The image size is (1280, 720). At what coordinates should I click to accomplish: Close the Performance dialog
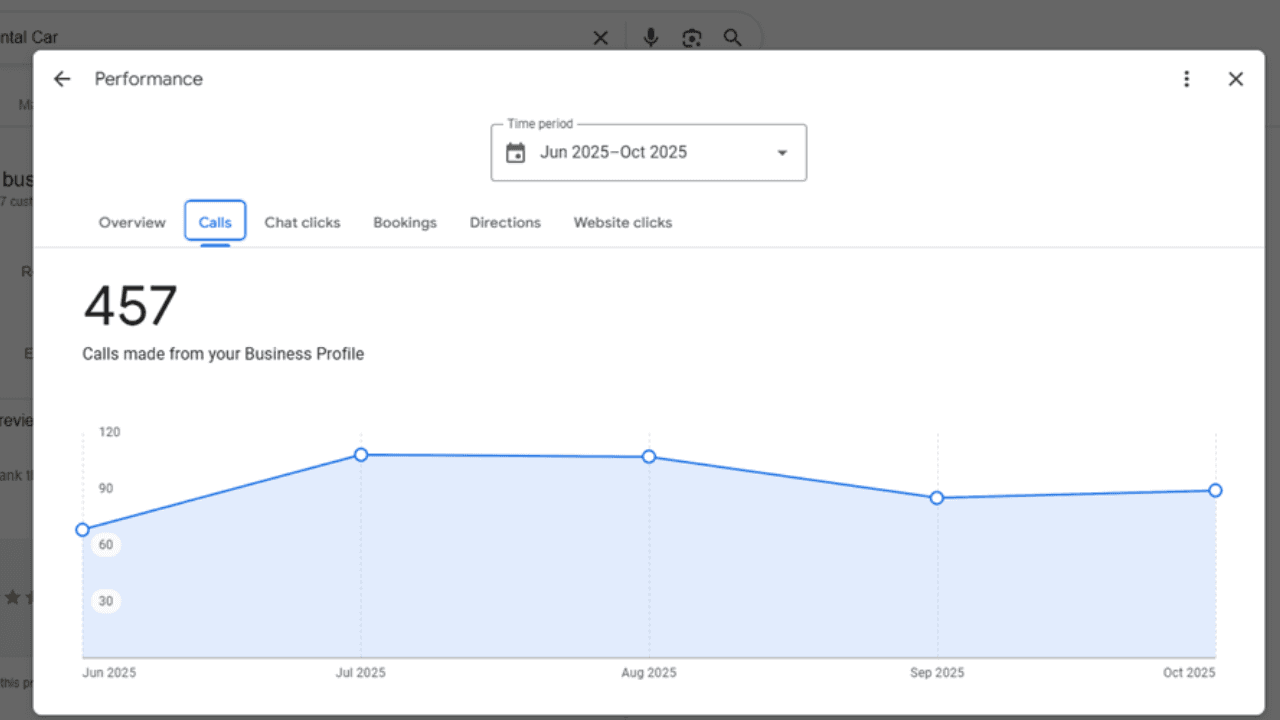(1236, 78)
